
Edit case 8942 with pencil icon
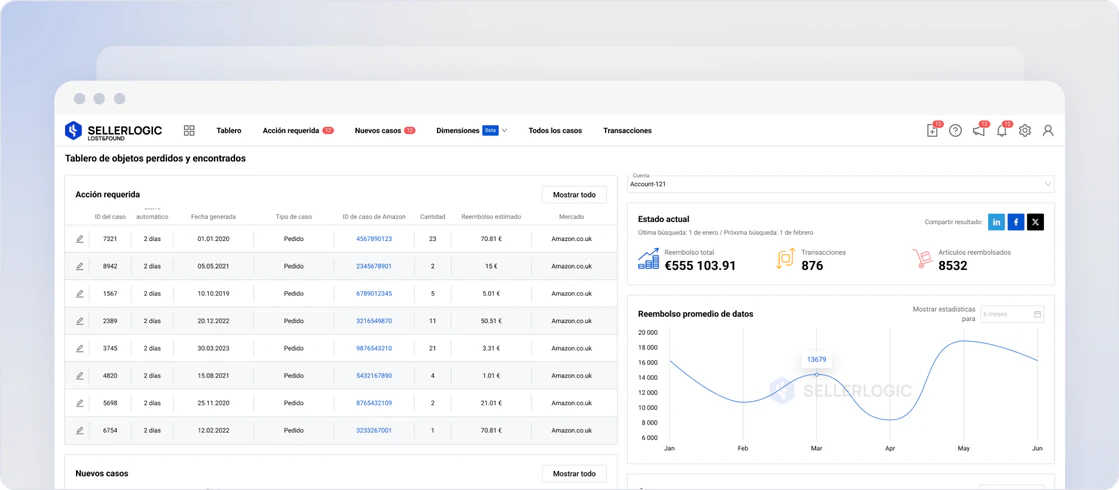coord(79,266)
